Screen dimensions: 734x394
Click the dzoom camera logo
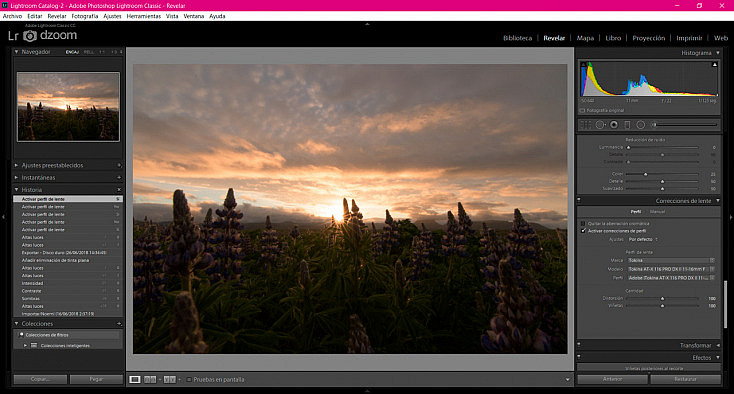[x=30, y=36]
